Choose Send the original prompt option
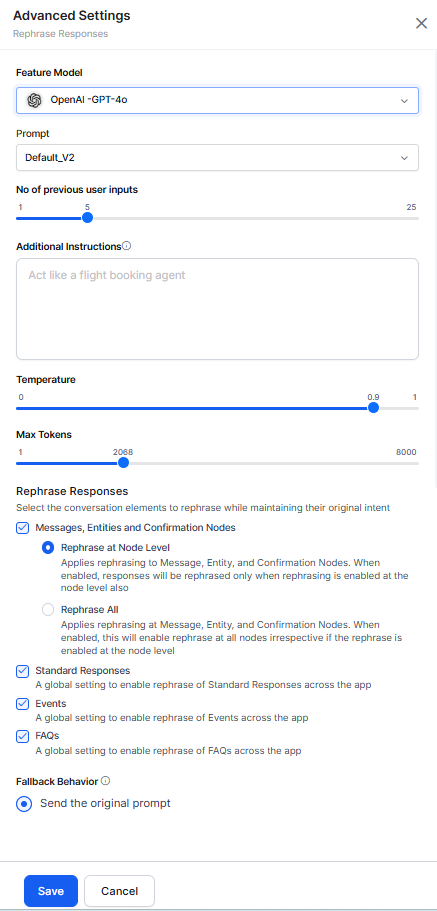Viewport: 437px width, 911px height. [24, 804]
